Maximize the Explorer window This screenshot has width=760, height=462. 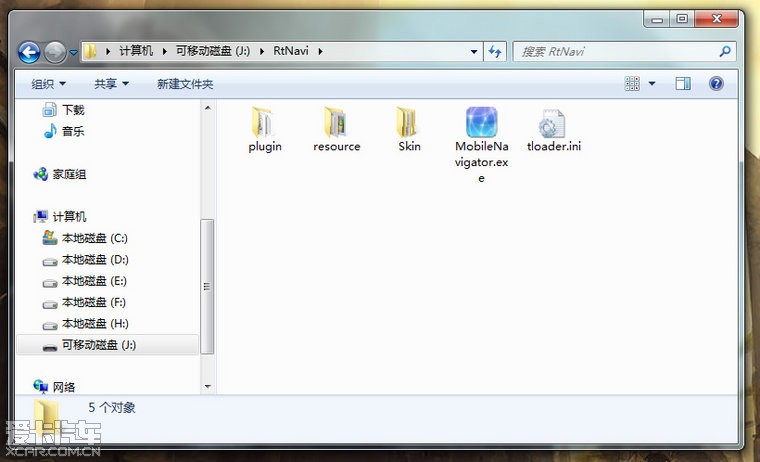(x=681, y=19)
